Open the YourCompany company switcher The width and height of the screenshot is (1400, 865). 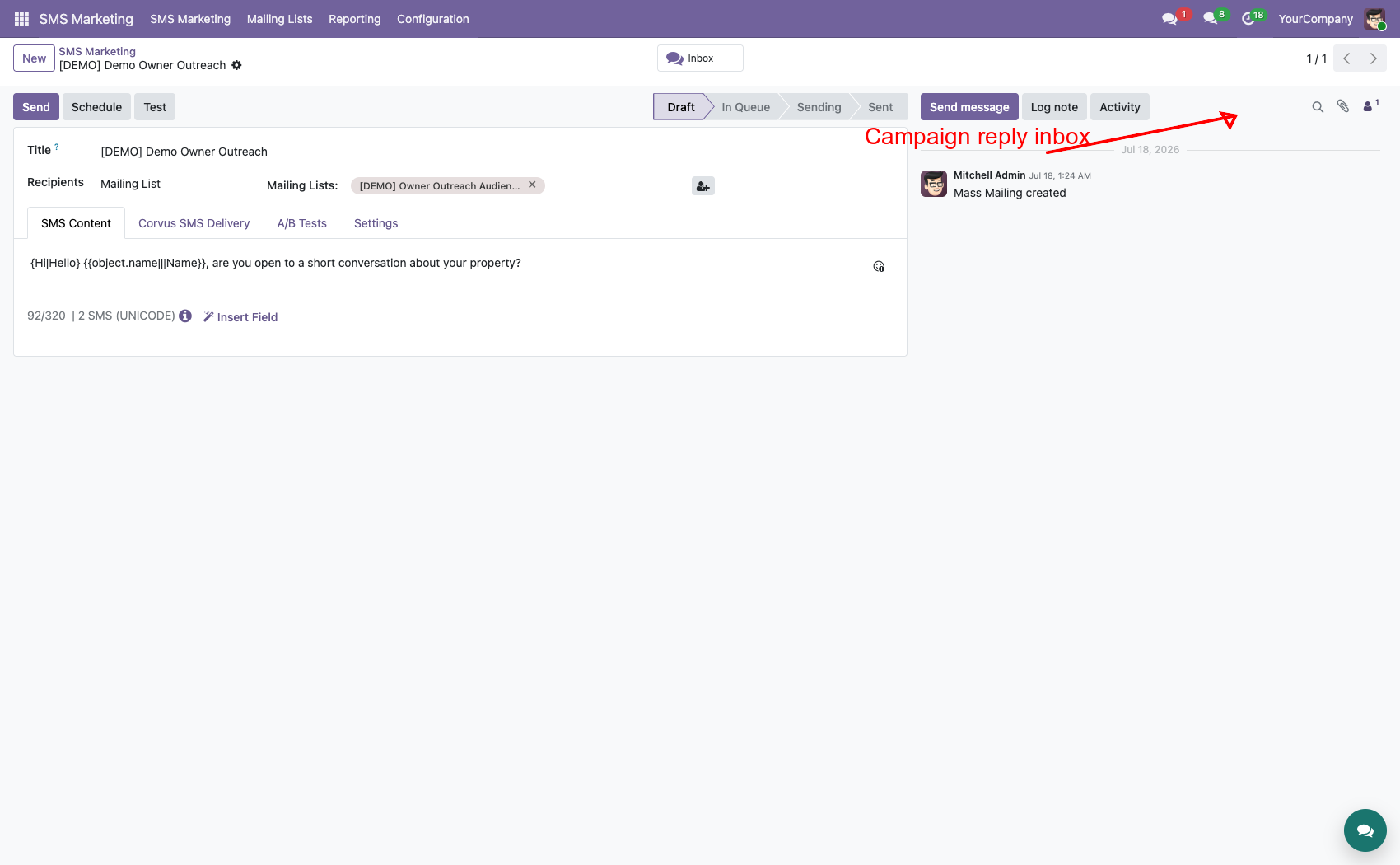(1315, 19)
